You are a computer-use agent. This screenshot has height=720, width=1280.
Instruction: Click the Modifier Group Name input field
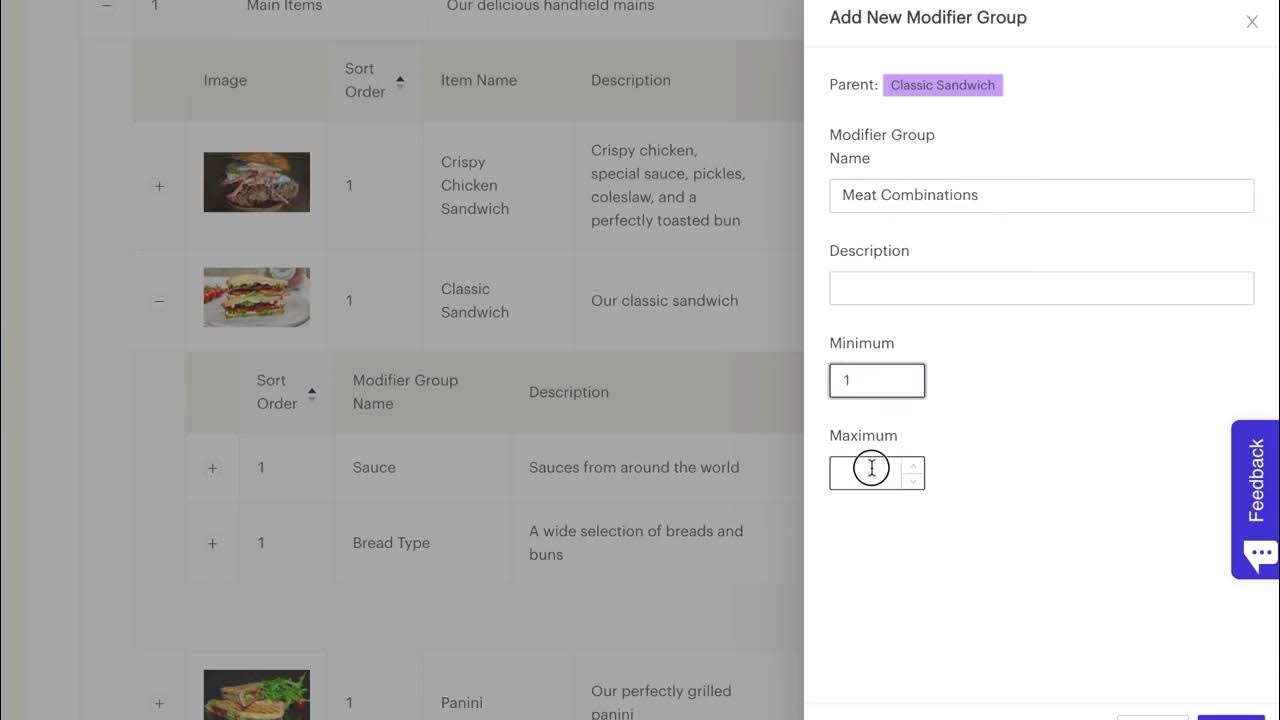click(1041, 195)
